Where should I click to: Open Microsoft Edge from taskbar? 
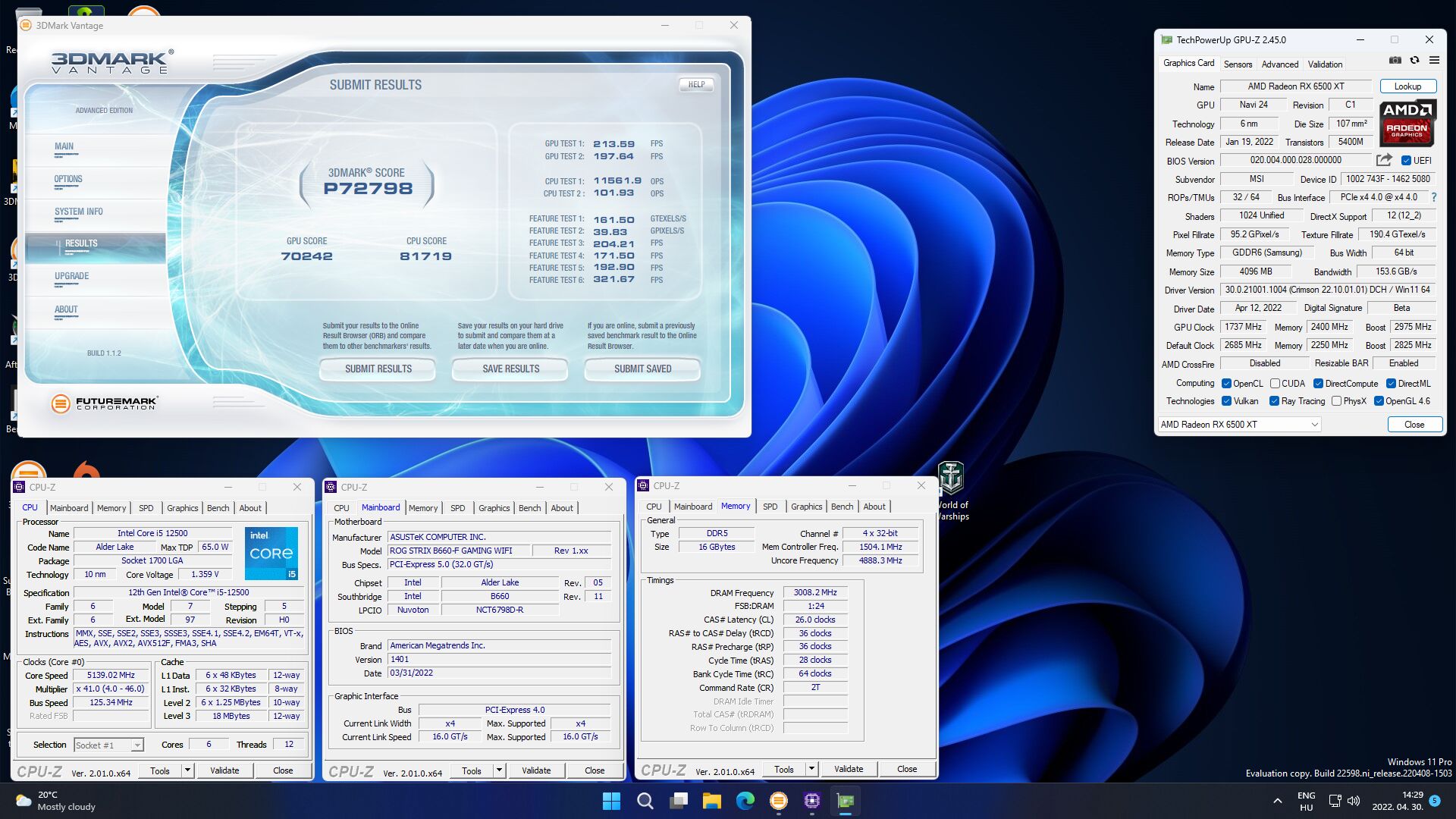click(745, 801)
